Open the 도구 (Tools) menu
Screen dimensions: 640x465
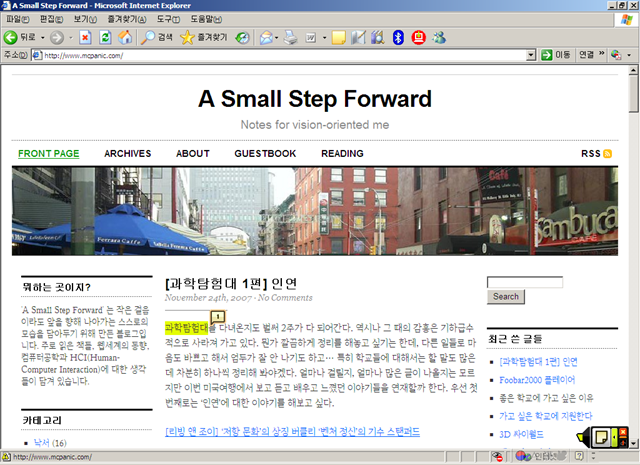pyautogui.click(x=168, y=19)
